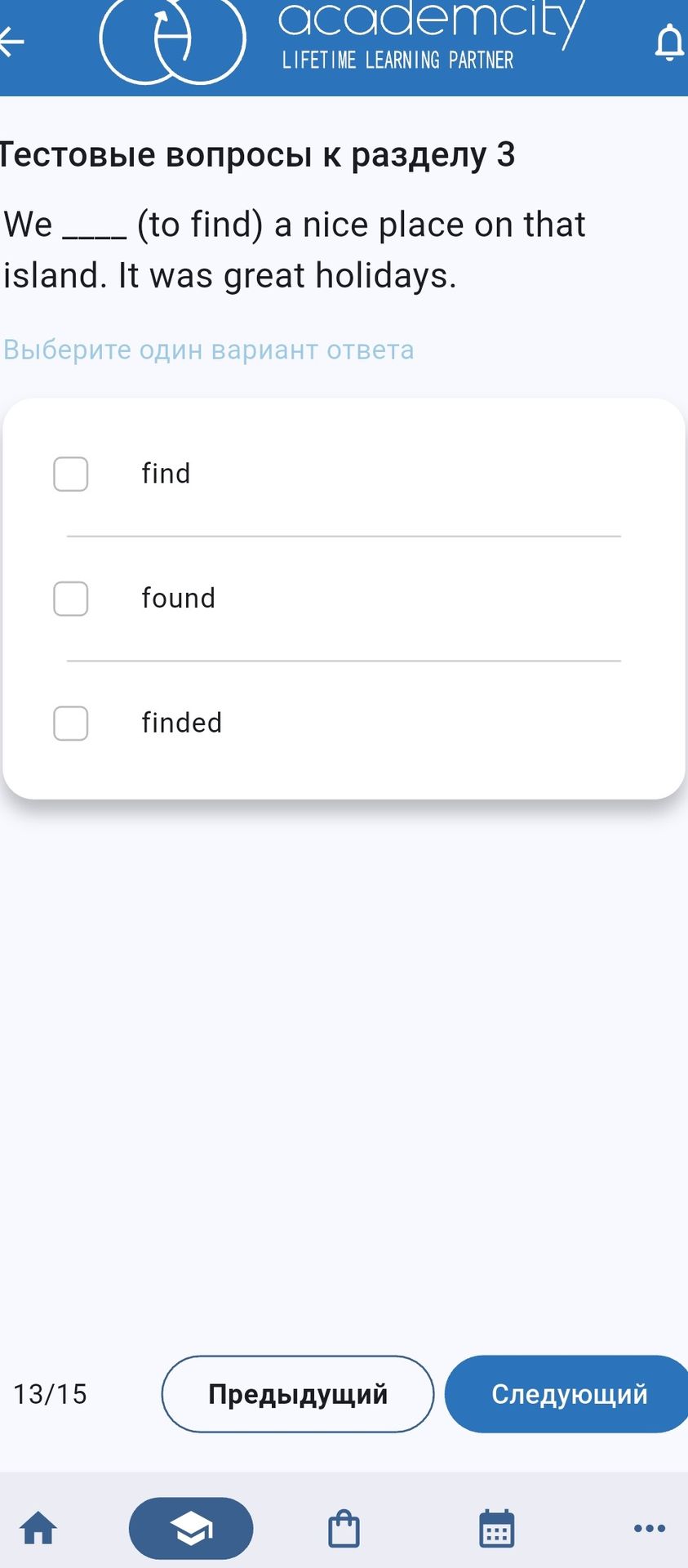Tap the academcity circles logo
This screenshot has width=688, height=1568.
(x=173, y=41)
